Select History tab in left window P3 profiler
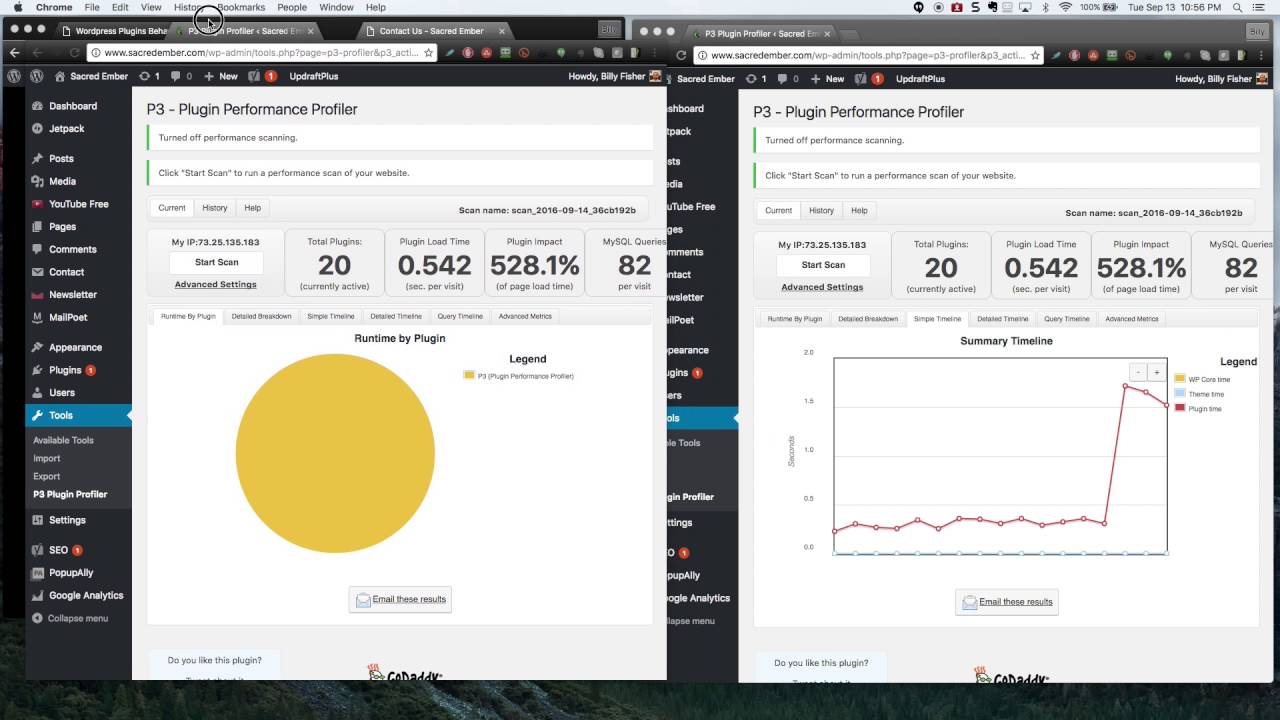This screenshot has width=1280, height=720. (215, 208)
